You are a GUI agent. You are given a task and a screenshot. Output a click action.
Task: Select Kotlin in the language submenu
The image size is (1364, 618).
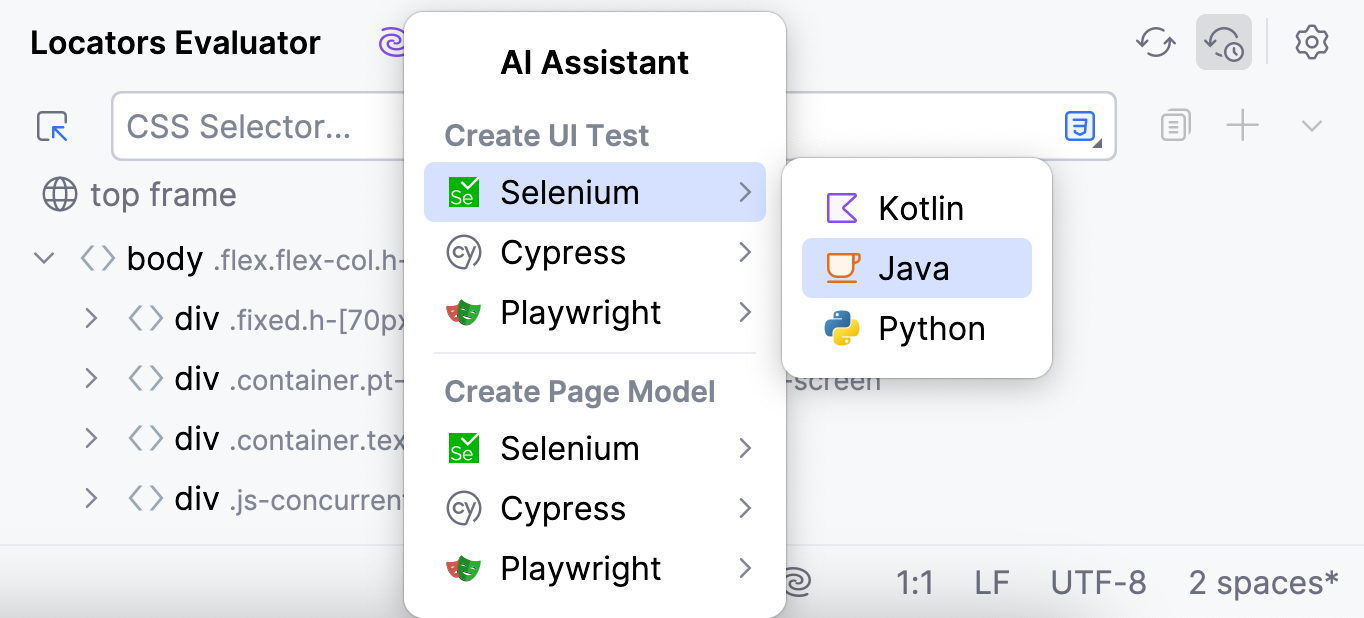(918, 208)
